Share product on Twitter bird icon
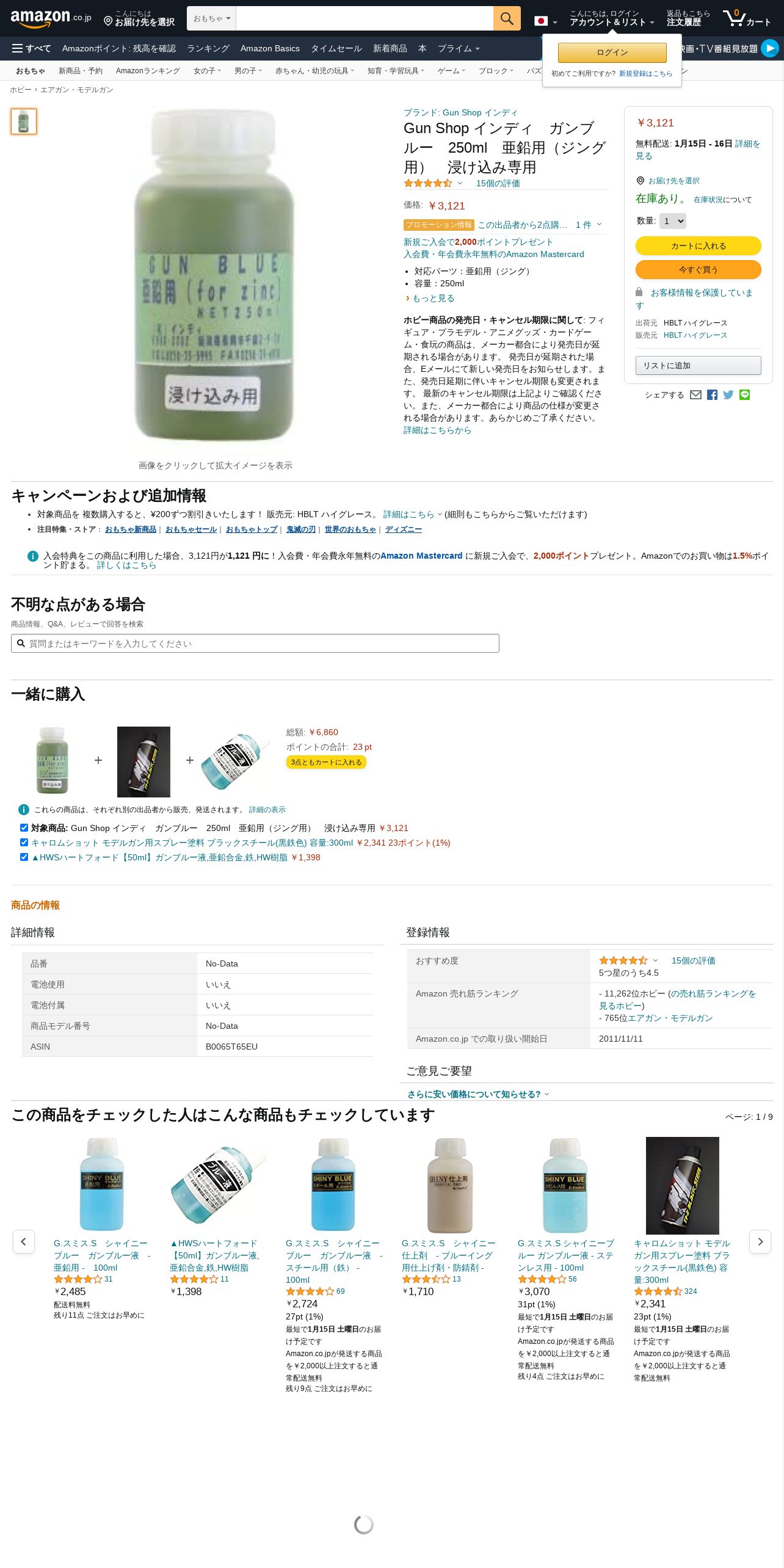The image size is (784, 1568). click(x=728, y=394)
